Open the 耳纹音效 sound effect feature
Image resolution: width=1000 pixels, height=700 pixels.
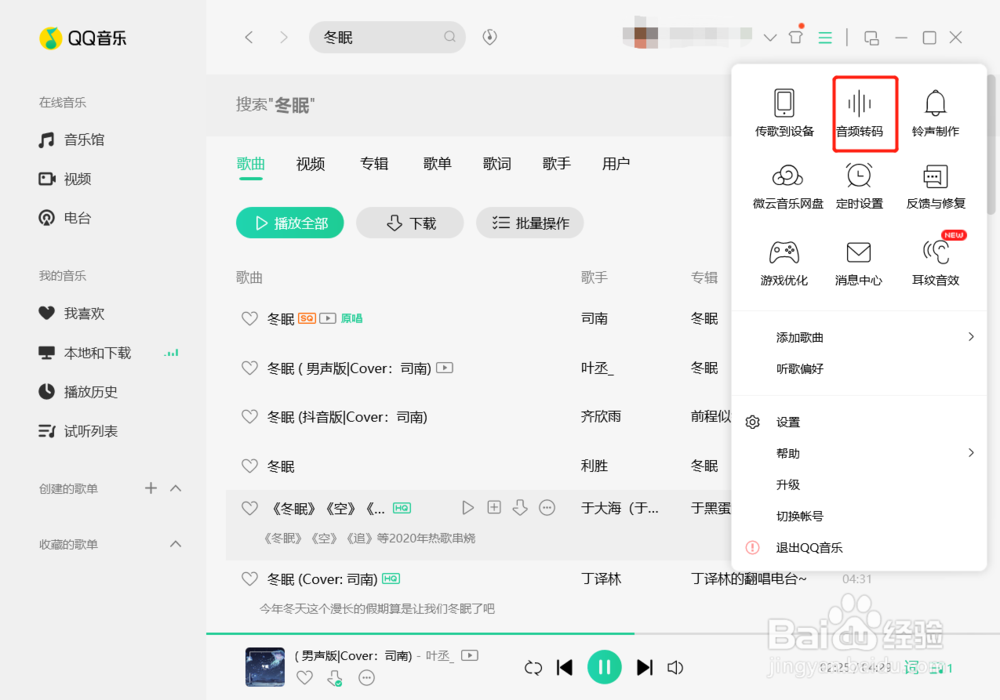(x=935, y=262)
